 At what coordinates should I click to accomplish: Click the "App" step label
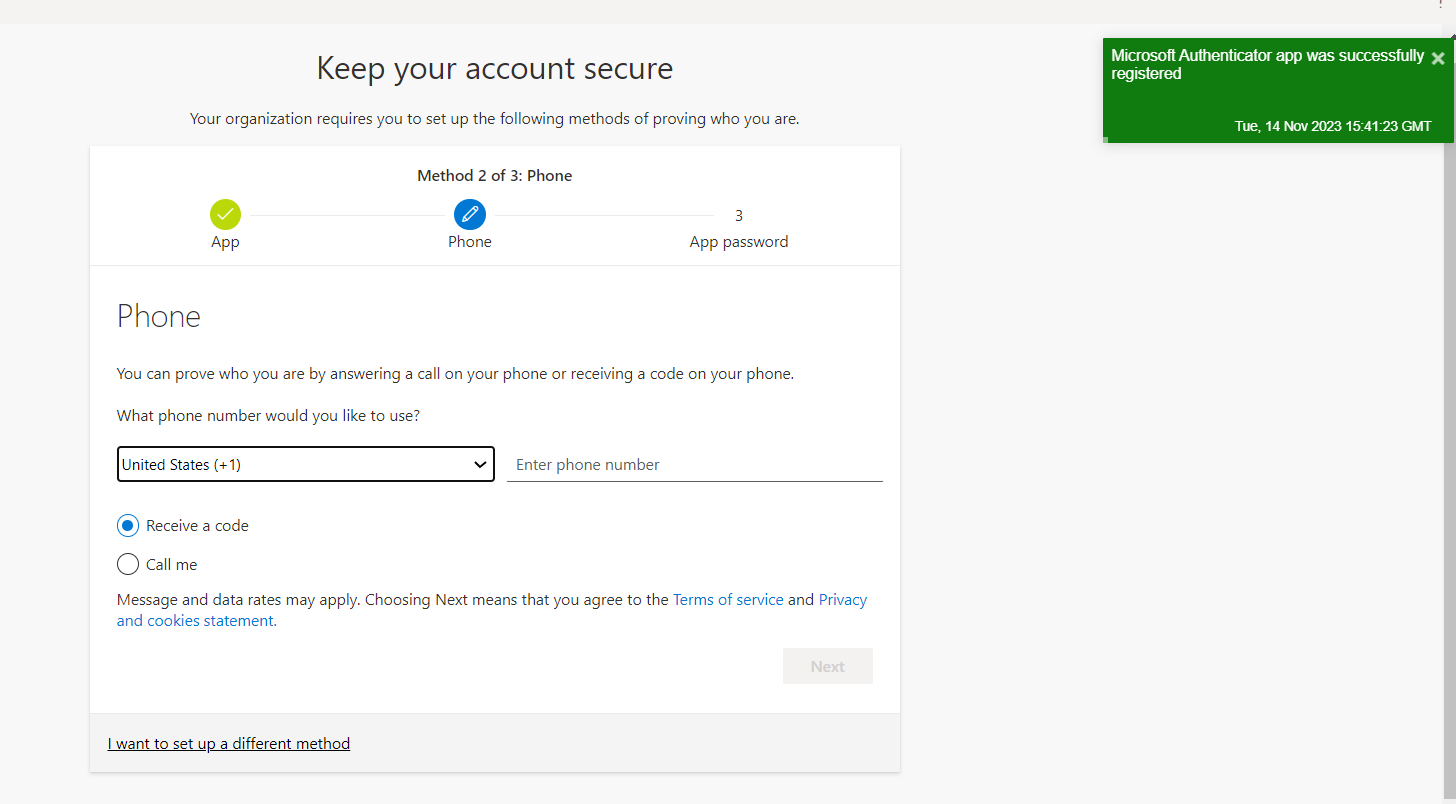coord(225,242)
